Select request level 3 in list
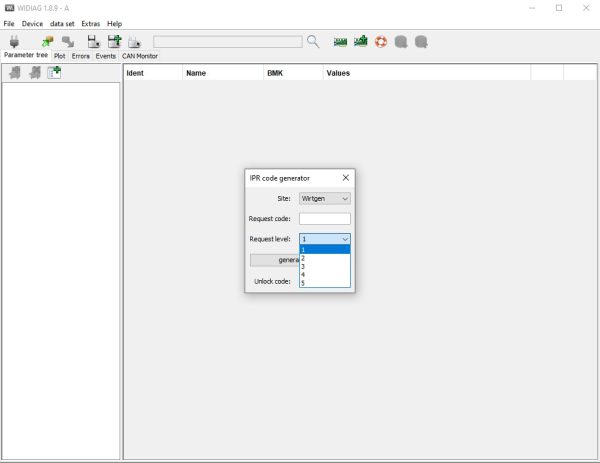 pyautogui.click(x=324, y=267)
